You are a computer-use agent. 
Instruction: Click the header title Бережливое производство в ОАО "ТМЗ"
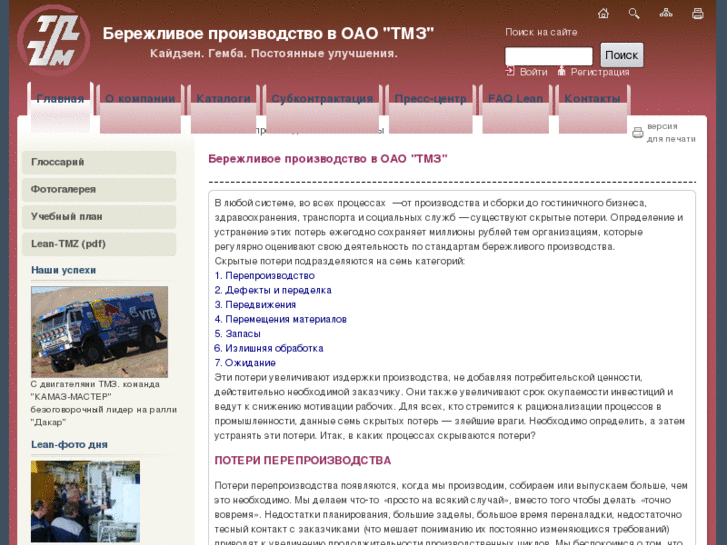[x=268, y=33]
